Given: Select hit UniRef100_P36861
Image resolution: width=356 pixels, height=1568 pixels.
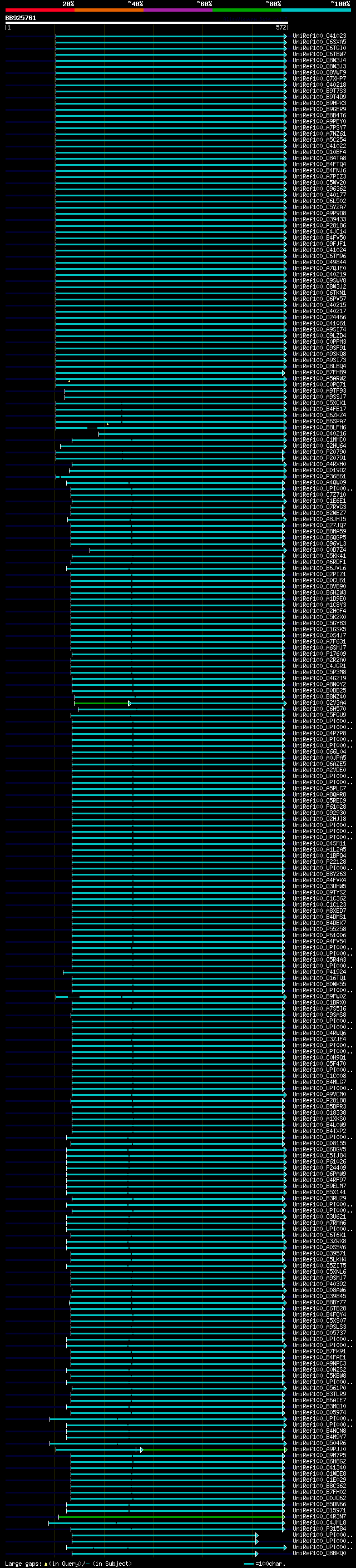Looking at the screenshot, I should (319, 477).
